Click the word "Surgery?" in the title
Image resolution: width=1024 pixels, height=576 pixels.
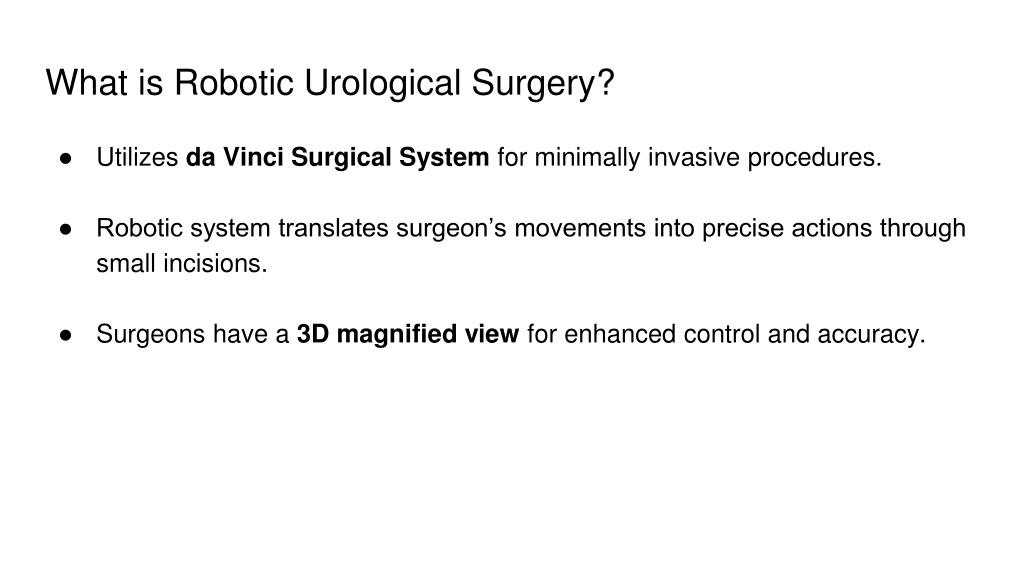click(543, 84)
